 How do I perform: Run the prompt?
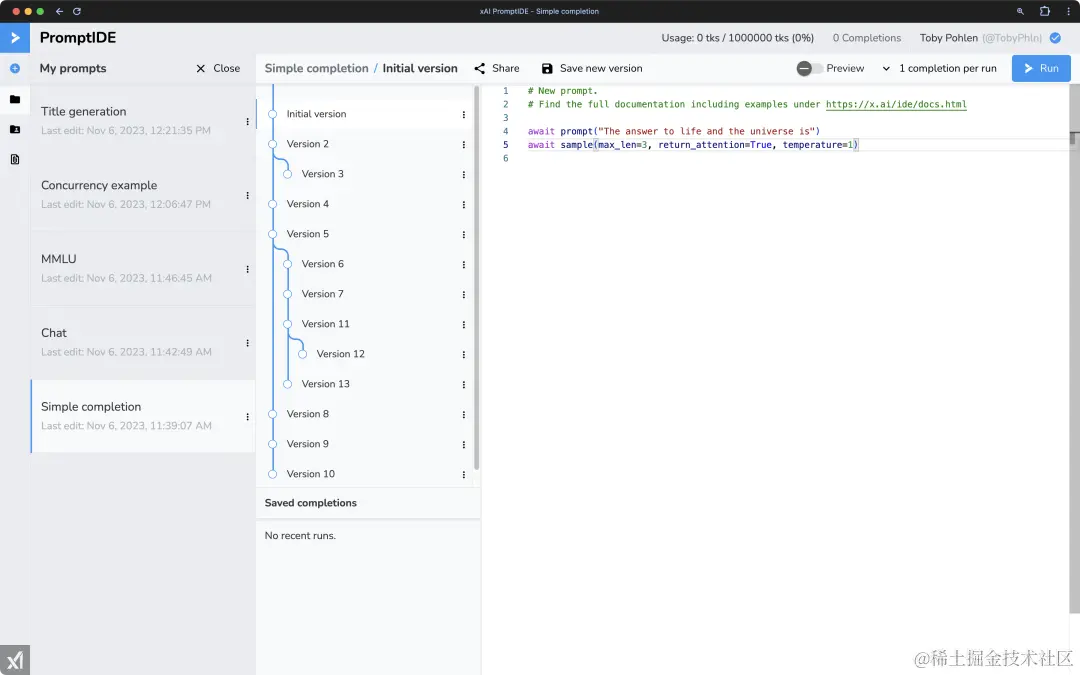(x=1041, y=68)
